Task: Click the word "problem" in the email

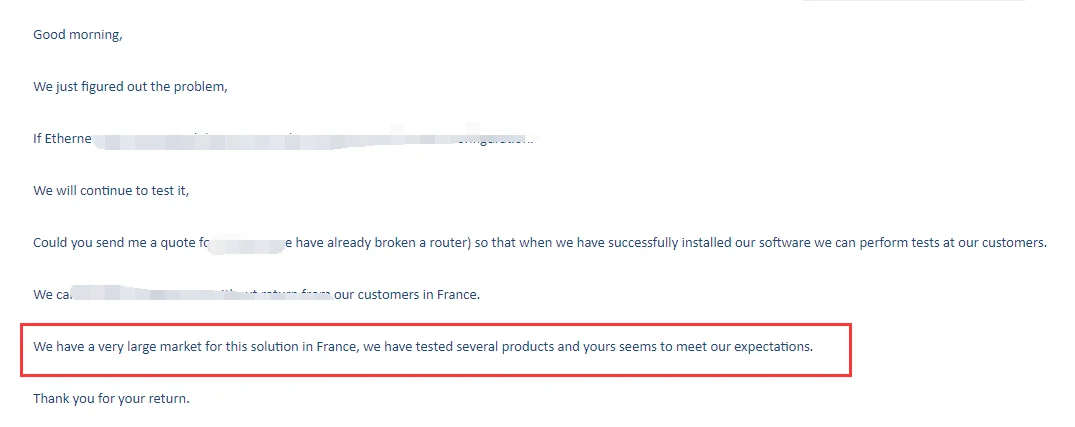Action: 202,86
